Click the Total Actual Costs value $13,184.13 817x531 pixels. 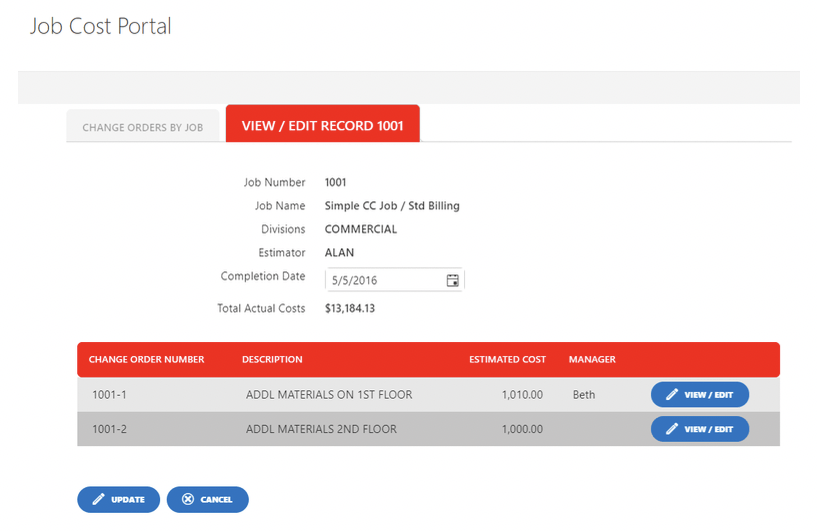pyautogui.click(x=350, y=308)
